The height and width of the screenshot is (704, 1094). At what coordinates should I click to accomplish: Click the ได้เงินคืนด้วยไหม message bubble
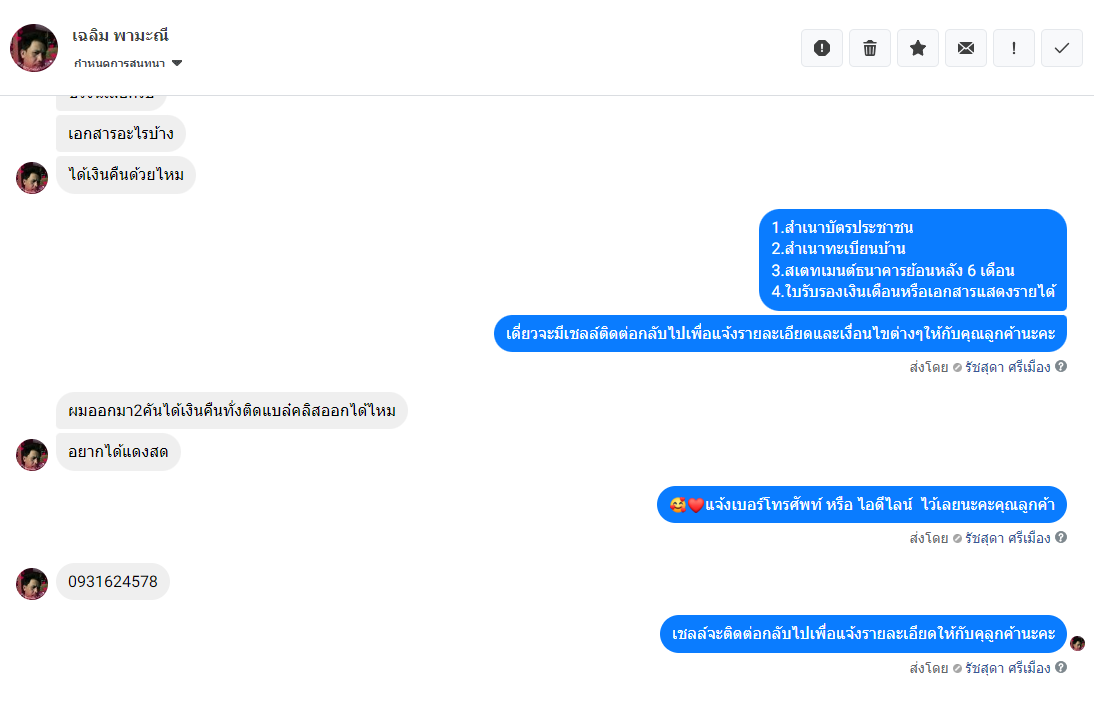[126, 175]
